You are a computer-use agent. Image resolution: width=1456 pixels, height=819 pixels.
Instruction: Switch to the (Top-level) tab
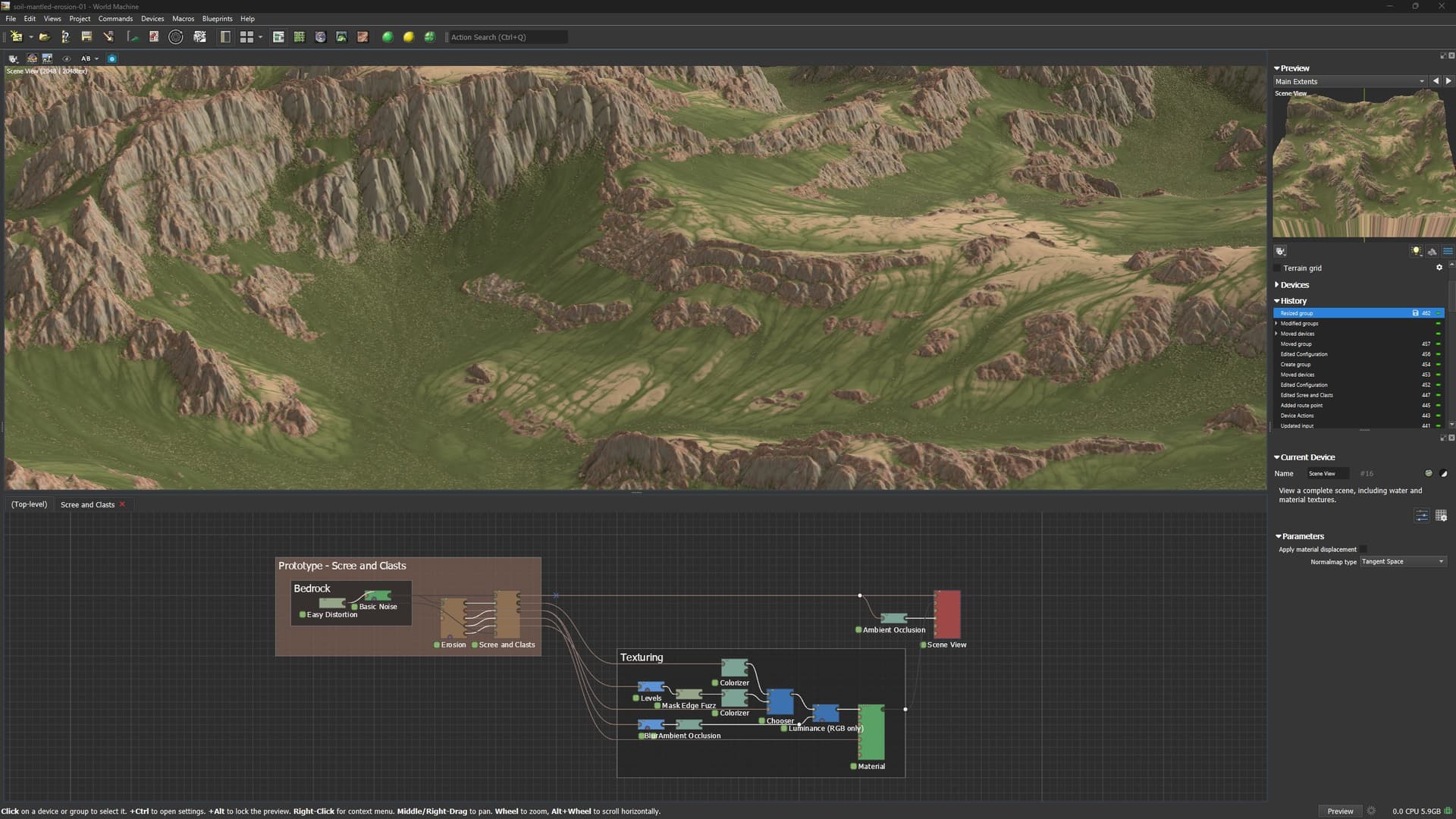click(x=29, y=504)
